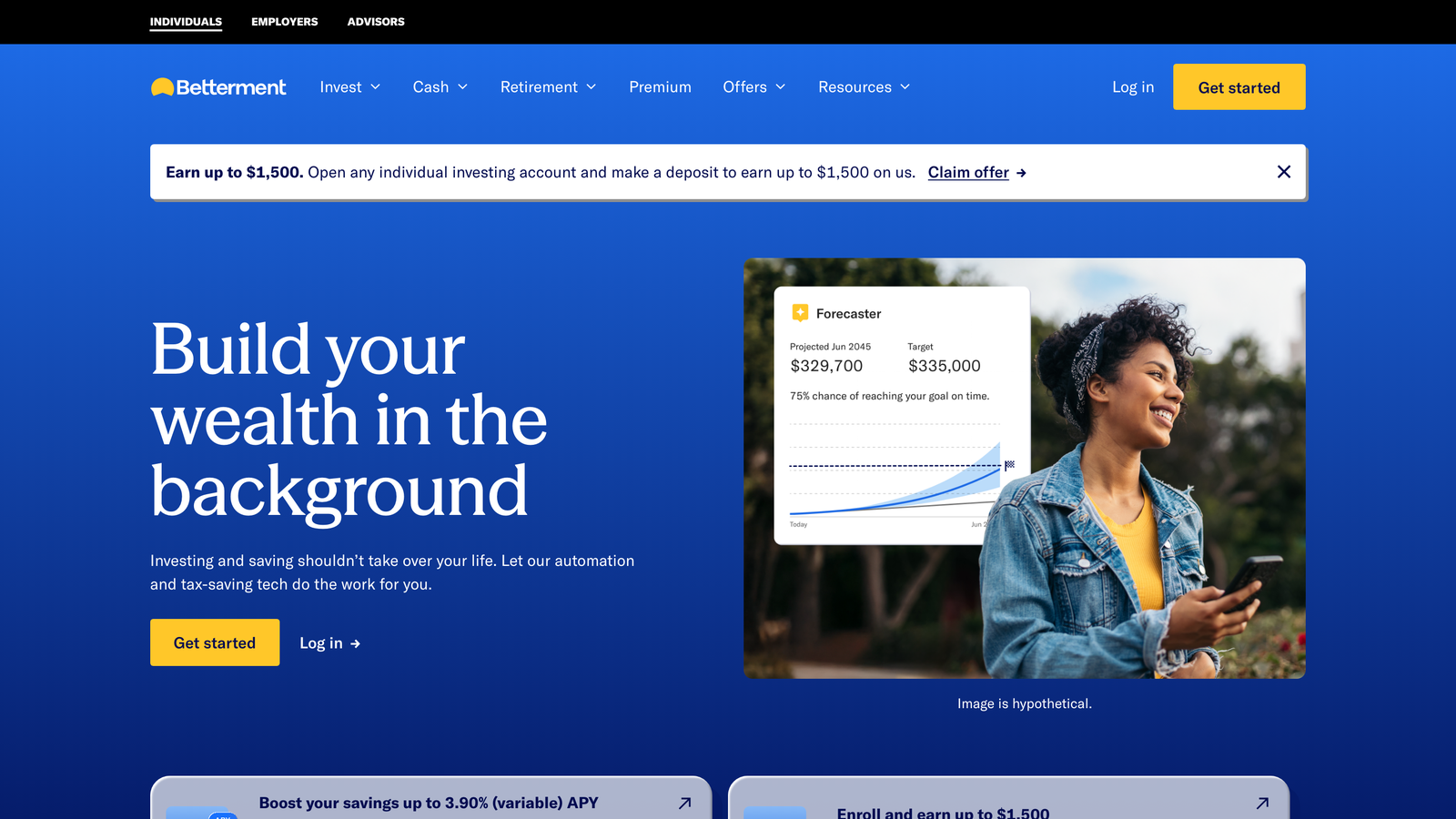Click the Betterment logo
The width and height of the screenshot is (1456, 819).
click(x=218, y=87)
